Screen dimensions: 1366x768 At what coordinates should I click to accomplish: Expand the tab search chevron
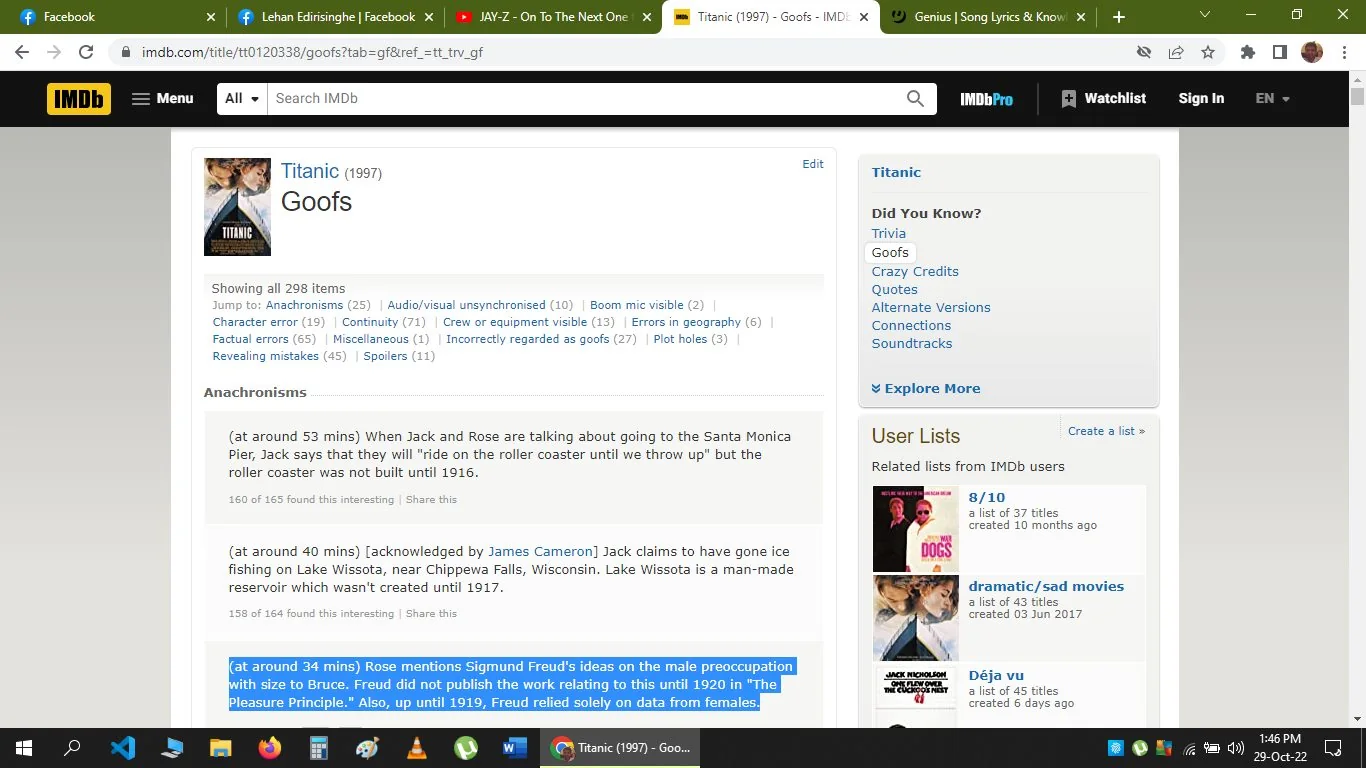pos(1204,15)
